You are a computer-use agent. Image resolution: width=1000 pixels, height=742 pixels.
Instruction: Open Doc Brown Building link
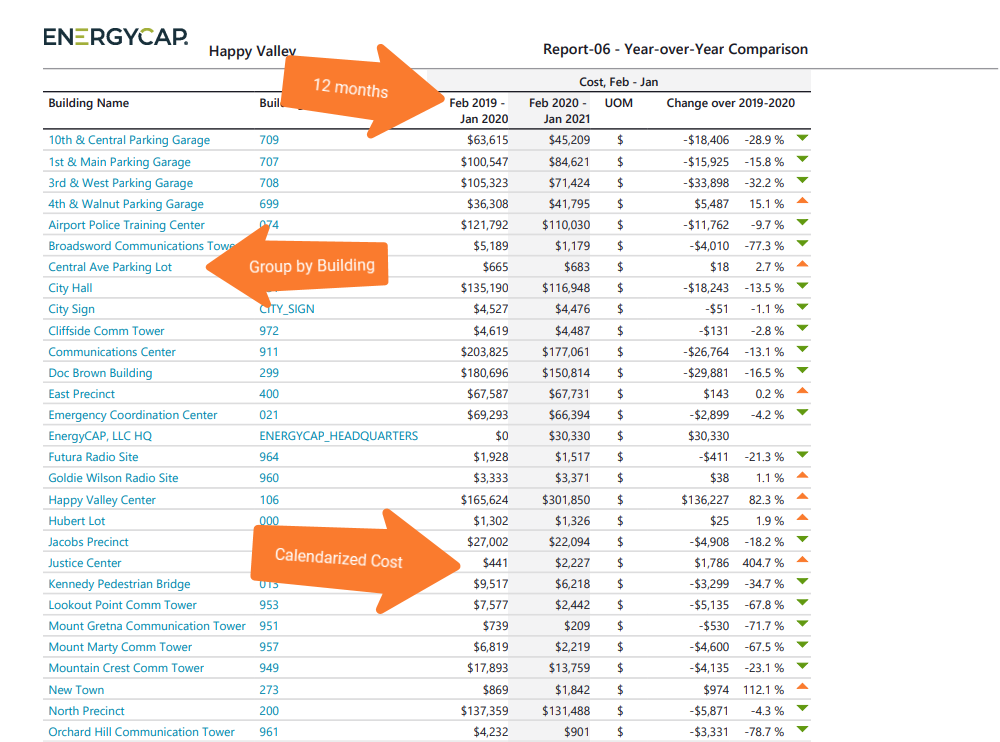(100, 373)
